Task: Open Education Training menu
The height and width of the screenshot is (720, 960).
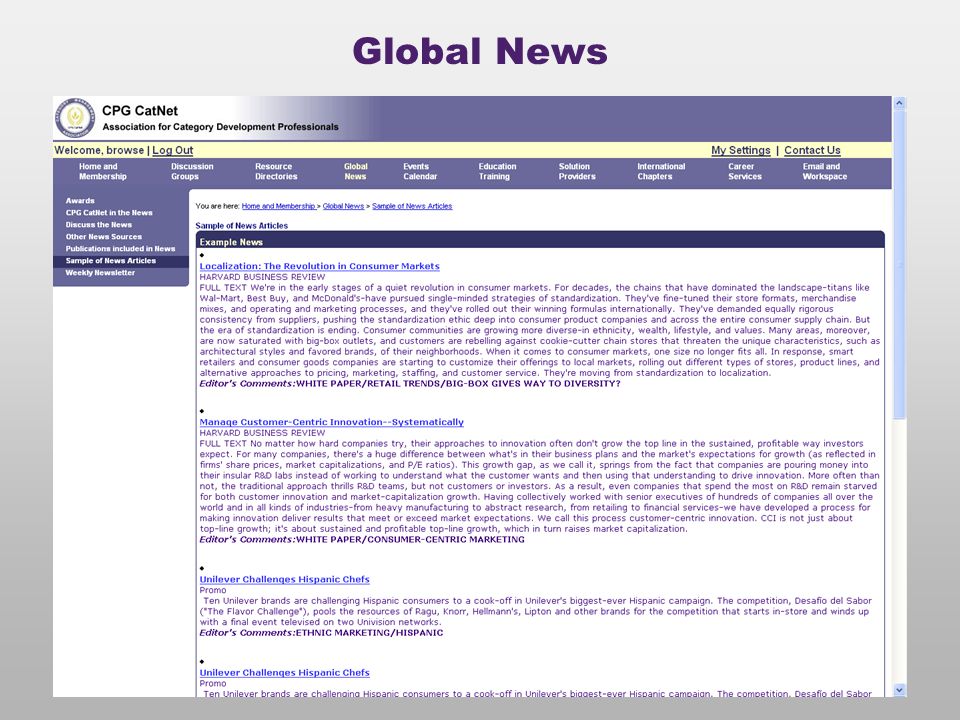Action: click(x=497, y=171)
